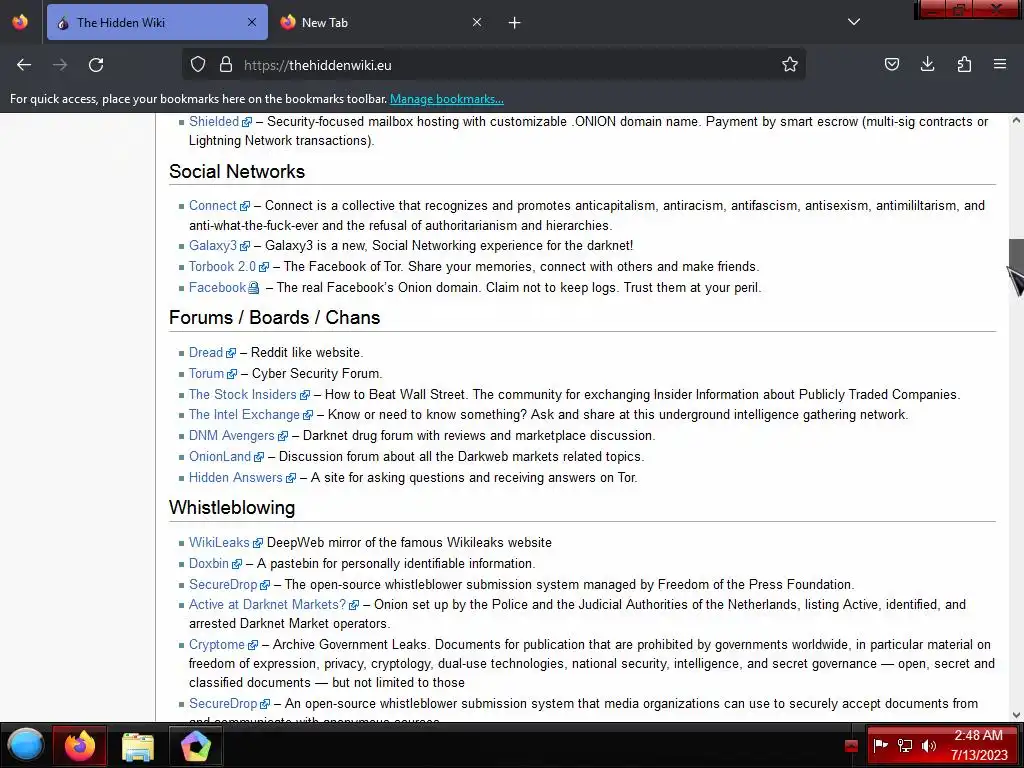Click external-link icon beside Dread
Viewport: 1024px width, 768px height.
coord(231,353)
